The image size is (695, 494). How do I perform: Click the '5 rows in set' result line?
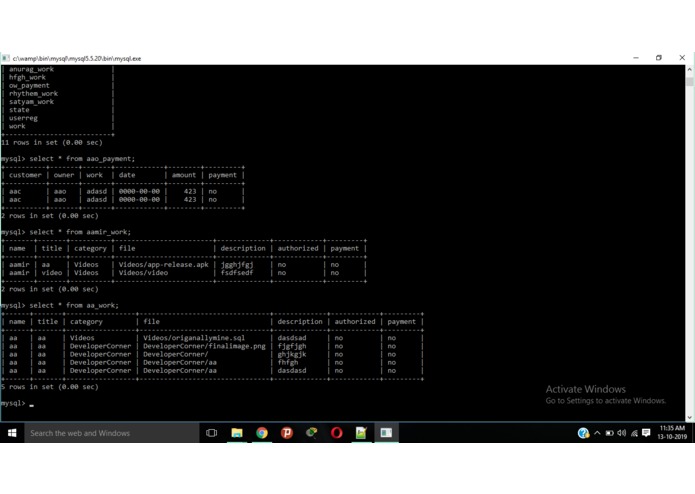(50, 387)
